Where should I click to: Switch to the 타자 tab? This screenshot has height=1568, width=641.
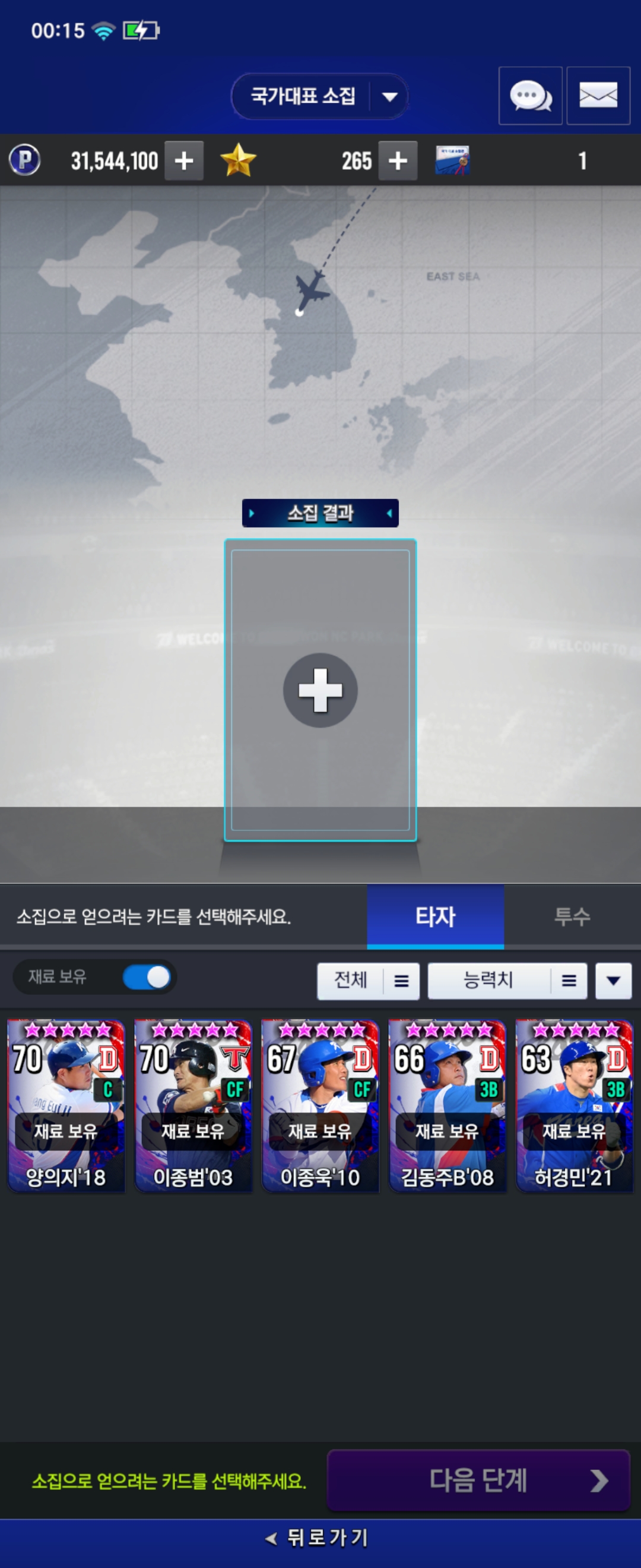[x=436, y=916]
